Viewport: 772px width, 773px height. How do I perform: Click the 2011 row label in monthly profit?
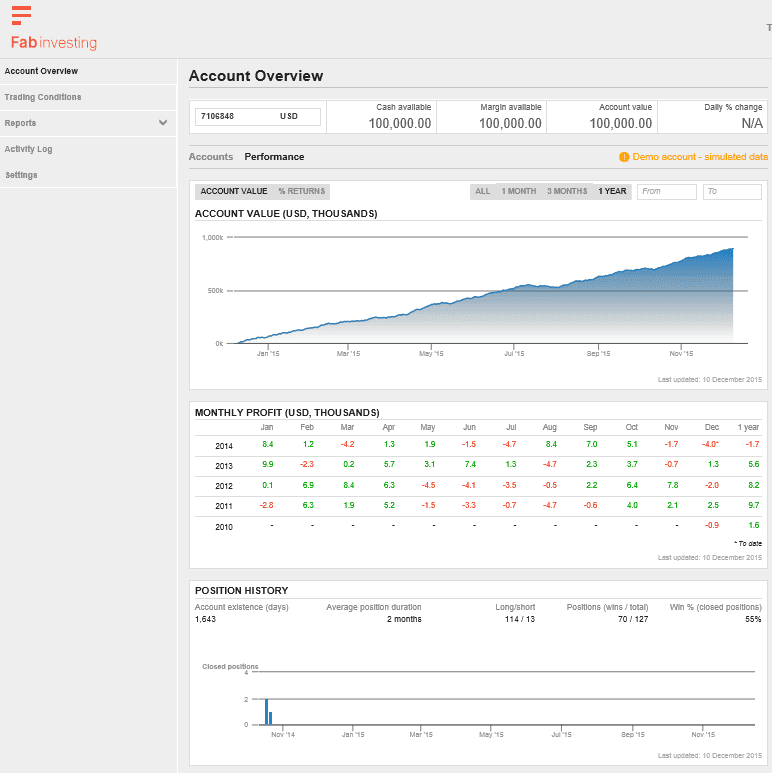(224, 506)
